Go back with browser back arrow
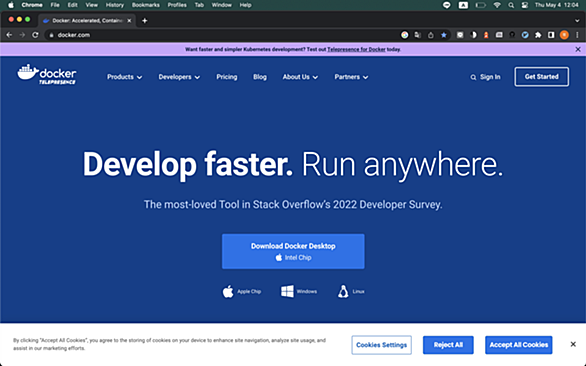586x366 pixels. [x=9, y=35]
